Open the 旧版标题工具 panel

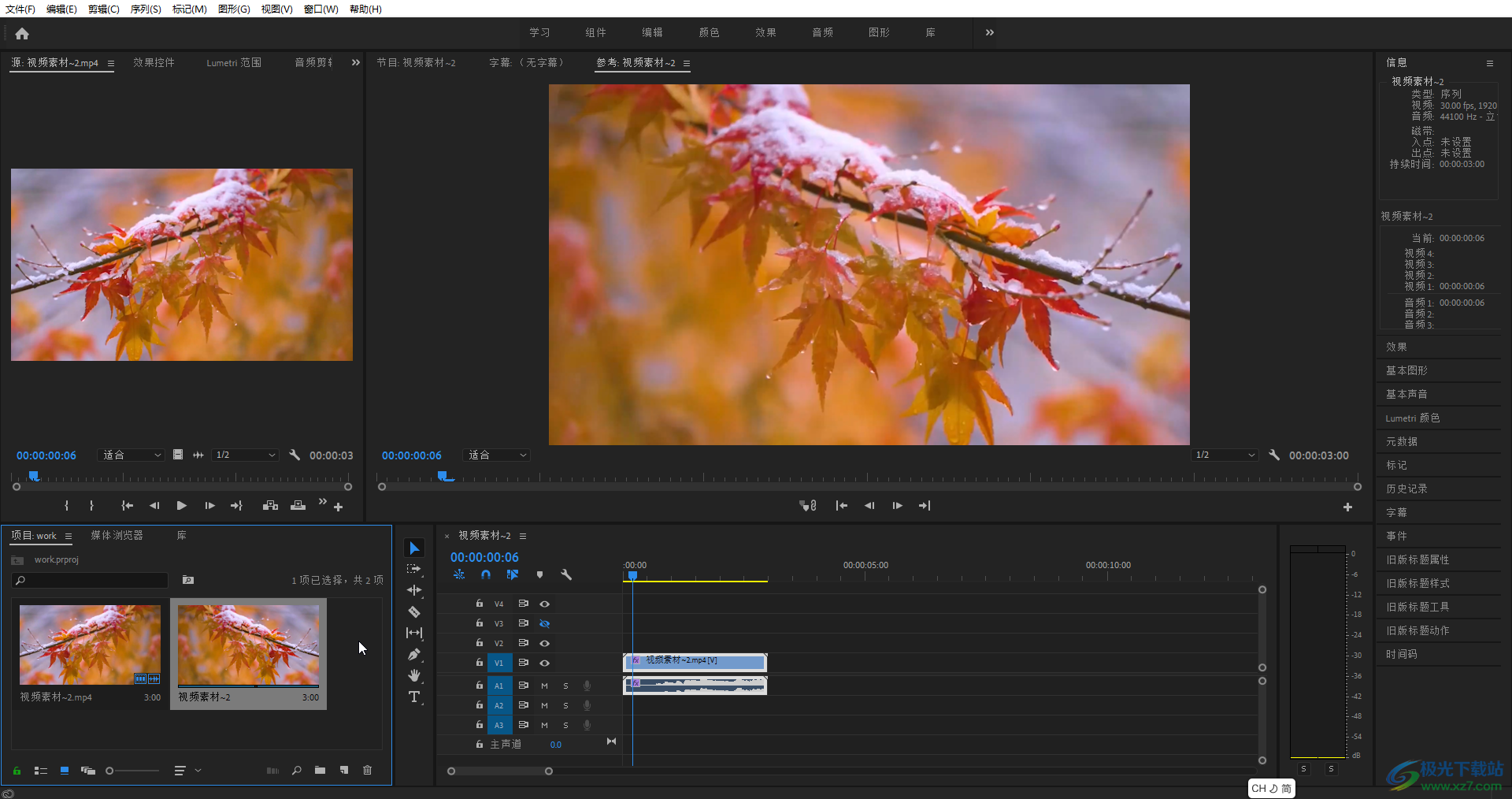point(1417,607)
